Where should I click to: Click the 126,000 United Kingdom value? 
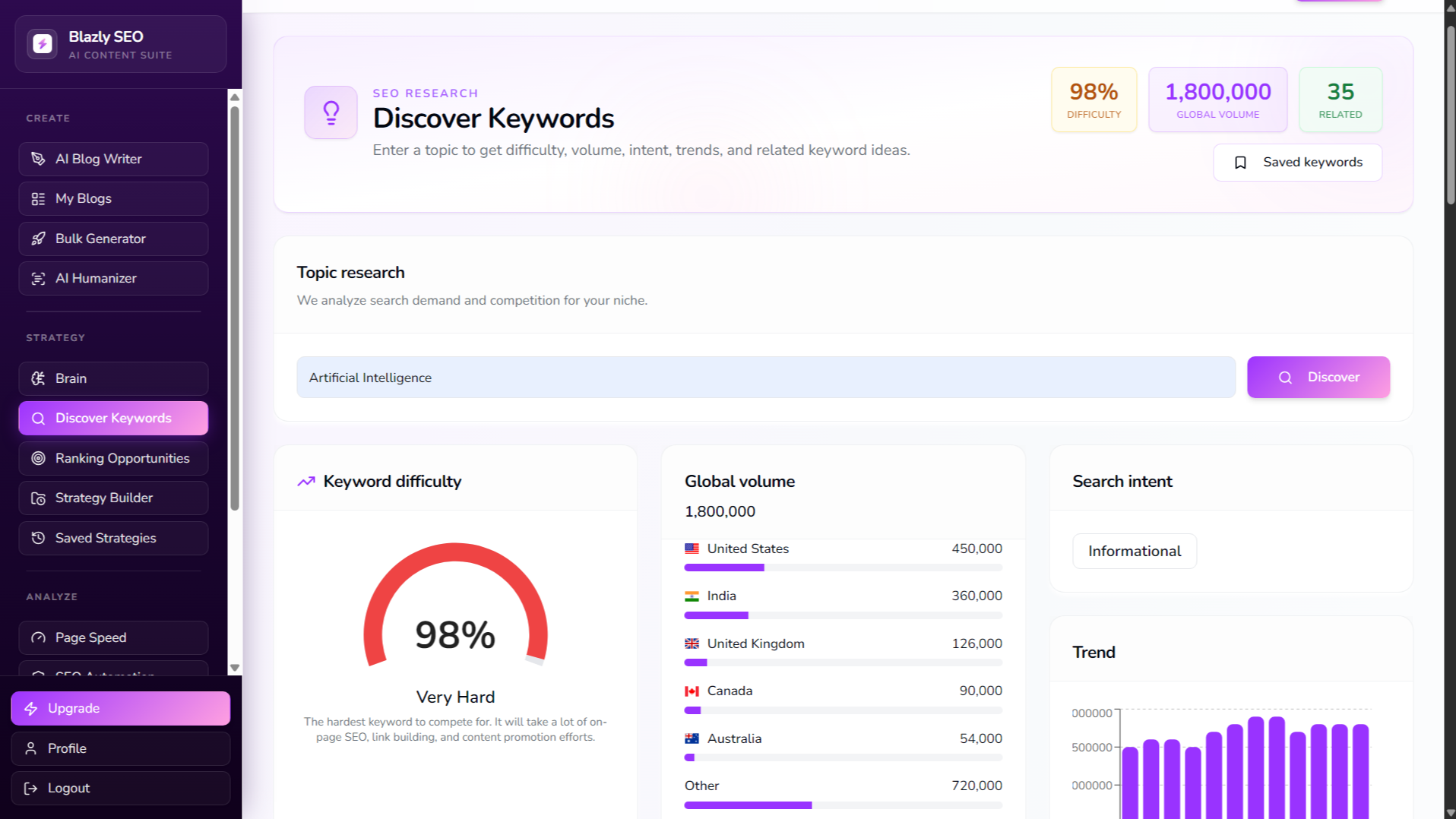(976, 643)
